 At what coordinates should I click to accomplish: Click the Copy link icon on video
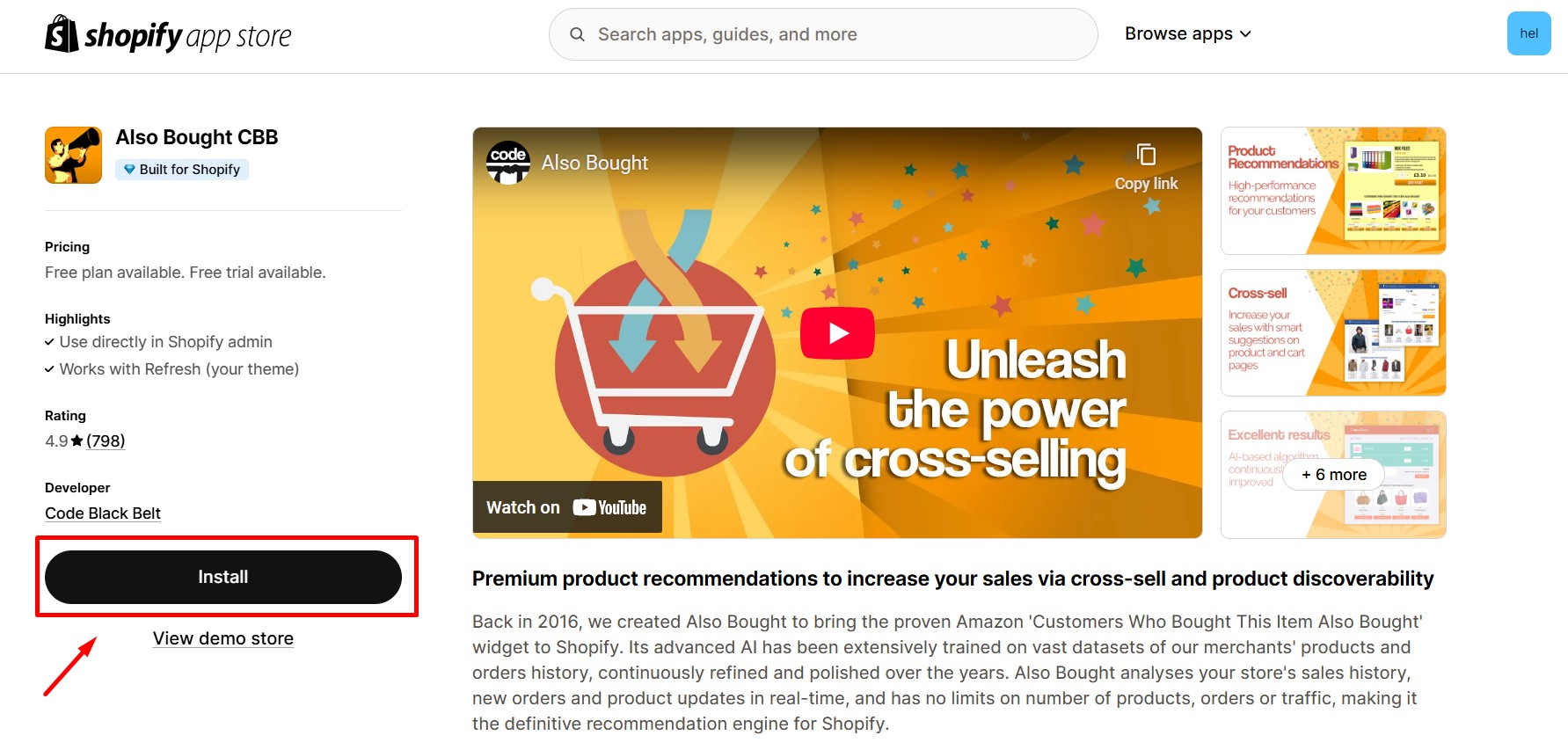(x=1146, y=155)
